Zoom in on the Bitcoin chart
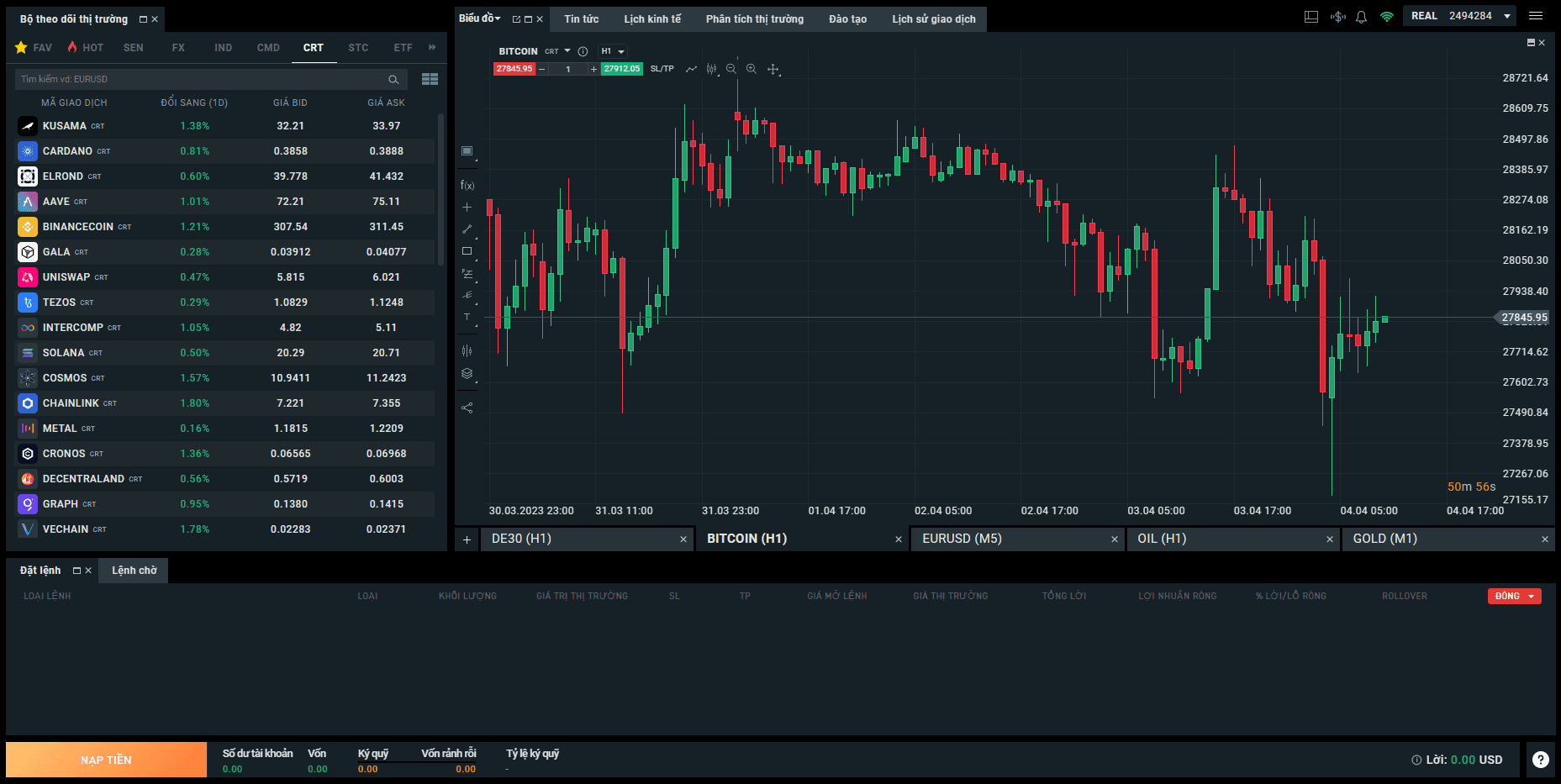 751,69
